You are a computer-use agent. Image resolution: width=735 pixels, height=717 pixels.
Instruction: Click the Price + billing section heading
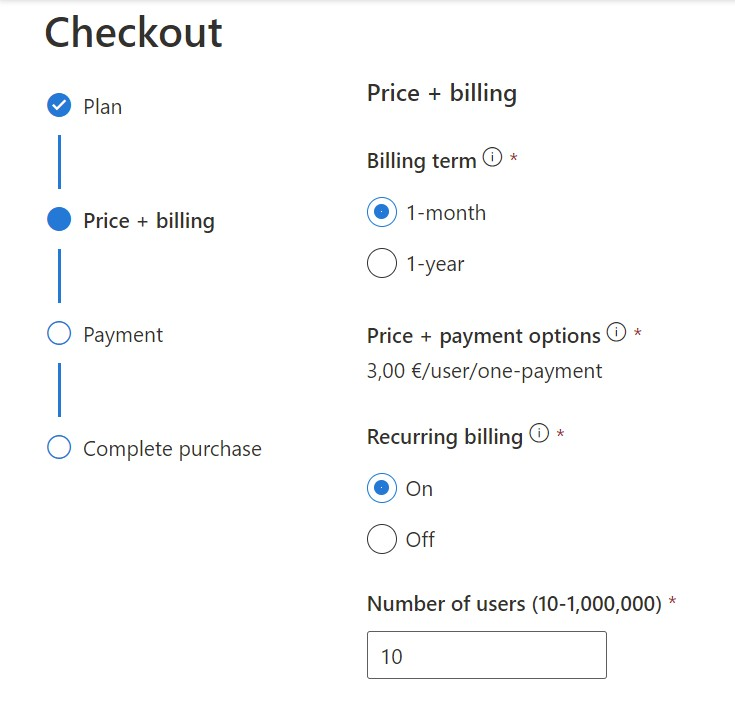click(442, 93)
